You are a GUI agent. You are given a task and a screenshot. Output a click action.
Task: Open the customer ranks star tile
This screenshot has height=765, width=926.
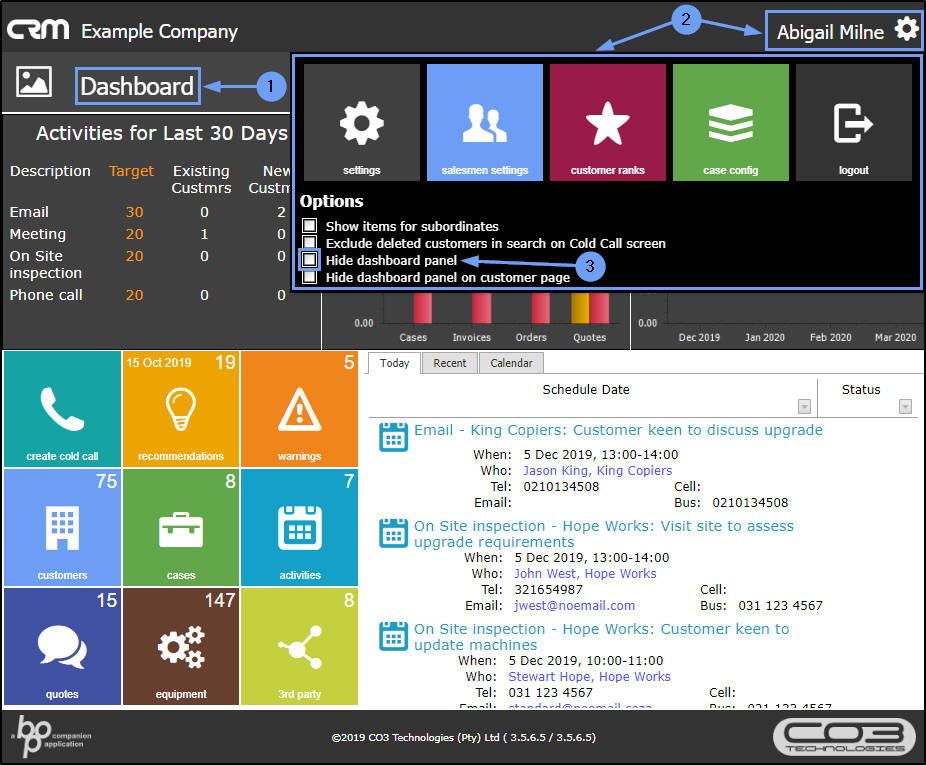tap(607, 122)
